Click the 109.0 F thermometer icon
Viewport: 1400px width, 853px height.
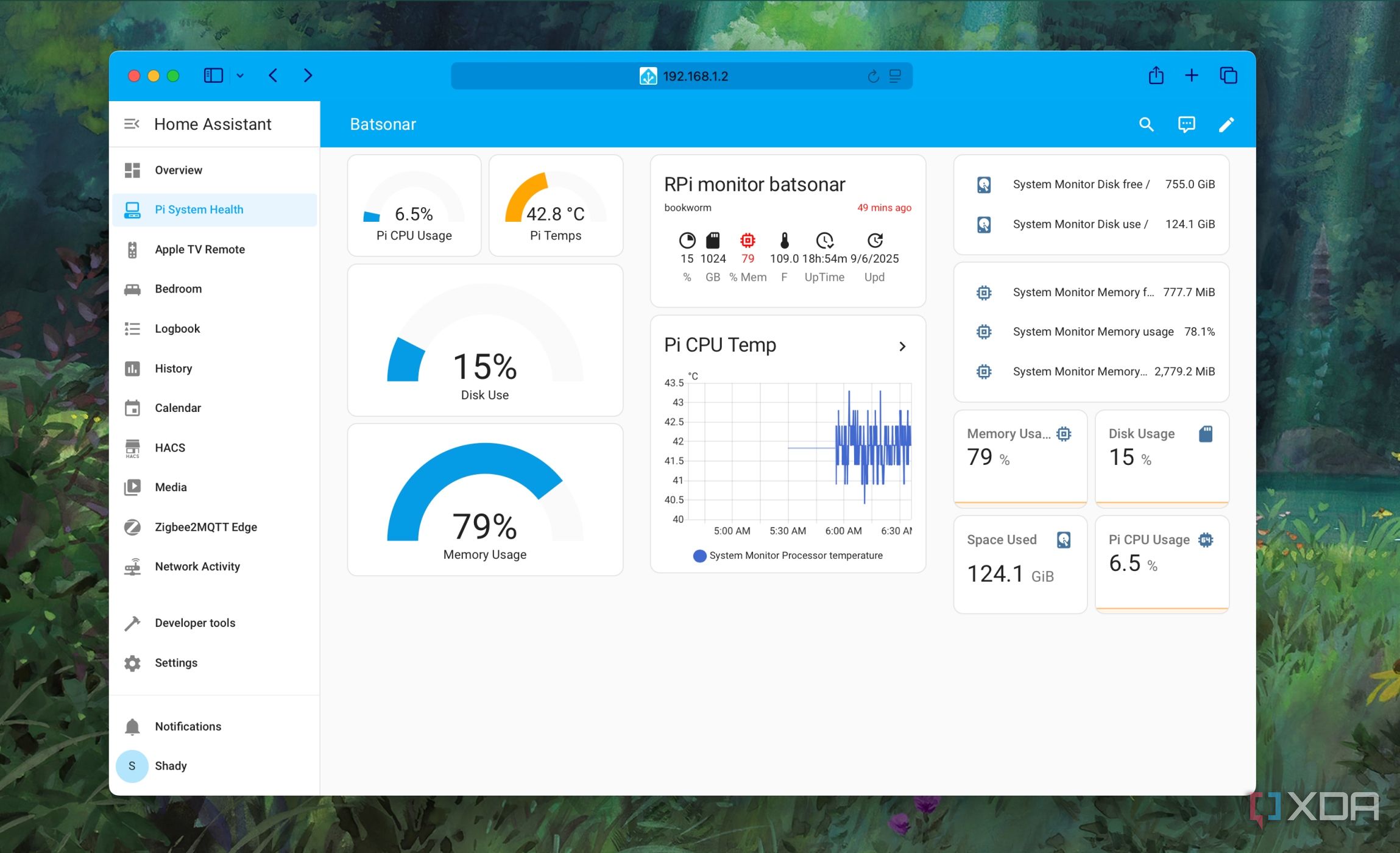coord(784,240)
